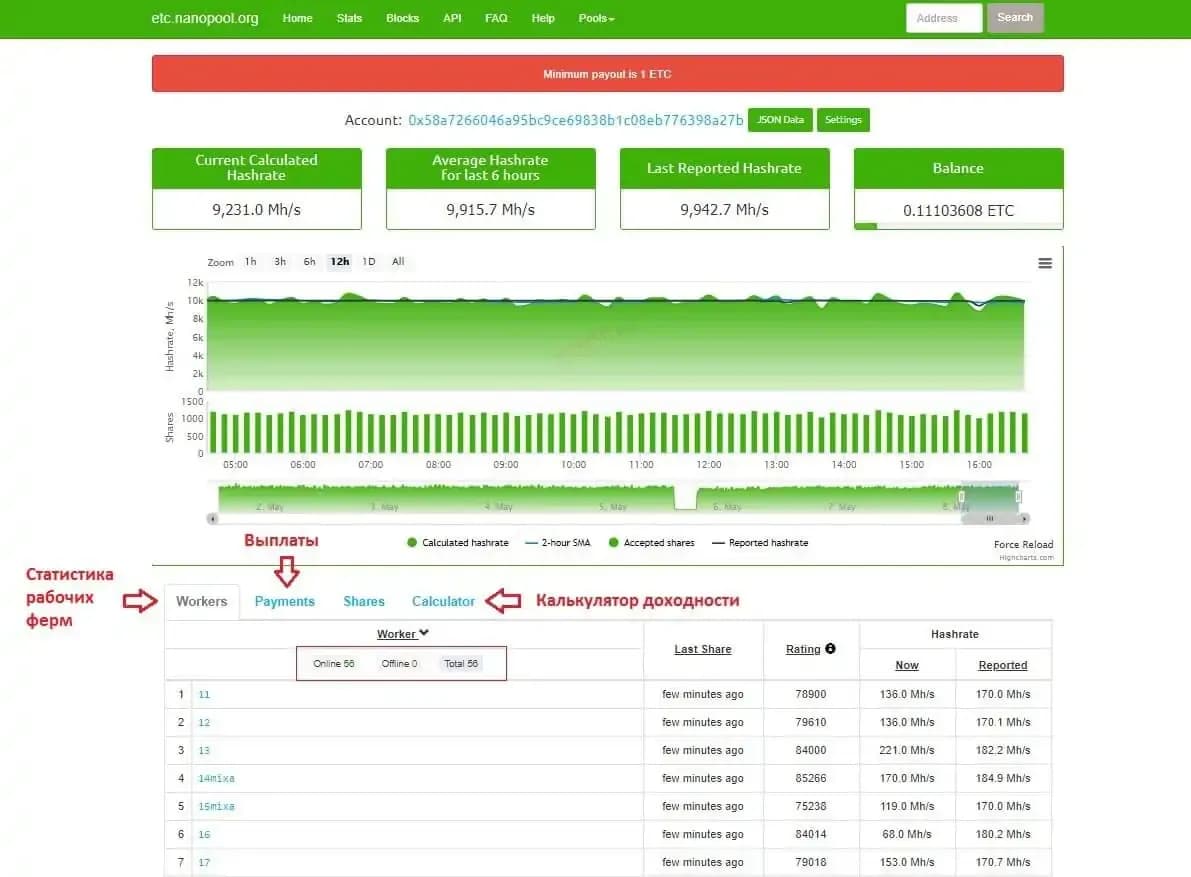Sort table by Reported hashrate
Image resolution: width=1191 pixels, height=877 pixels.
(1003, 665)
